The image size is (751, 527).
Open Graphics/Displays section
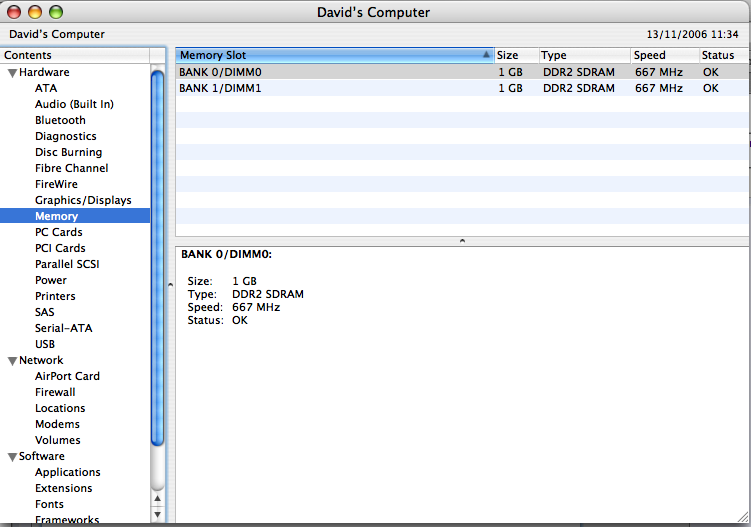pos(83,200)
